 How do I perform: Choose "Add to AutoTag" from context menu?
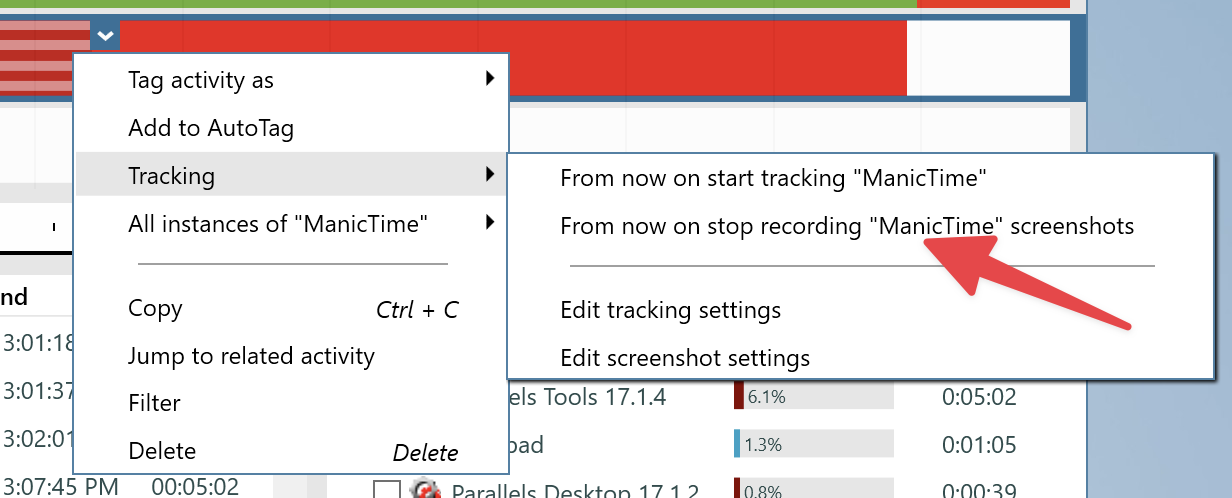click(211, 128)
